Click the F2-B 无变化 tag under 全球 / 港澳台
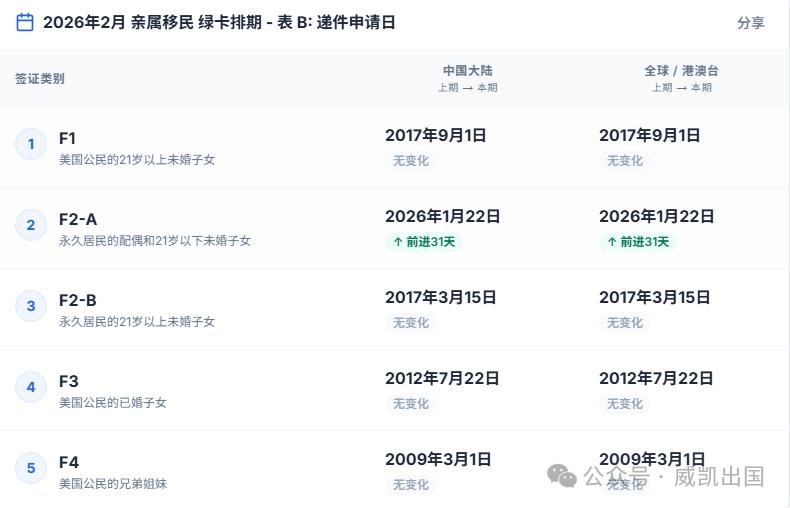The width and height of the screenshot is (790, 508). (x=625, y=323)
